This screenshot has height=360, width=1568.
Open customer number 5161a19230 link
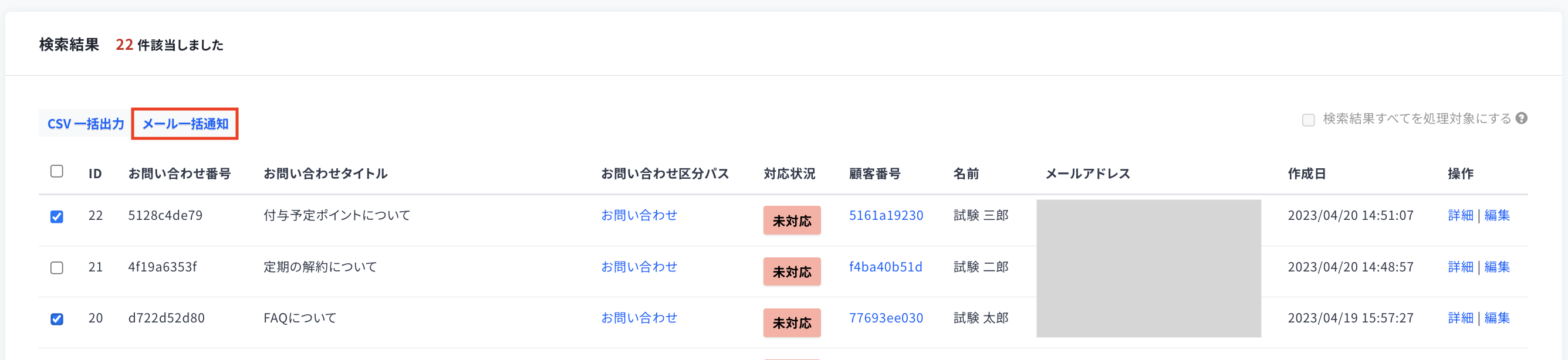[x=886, y=215]
